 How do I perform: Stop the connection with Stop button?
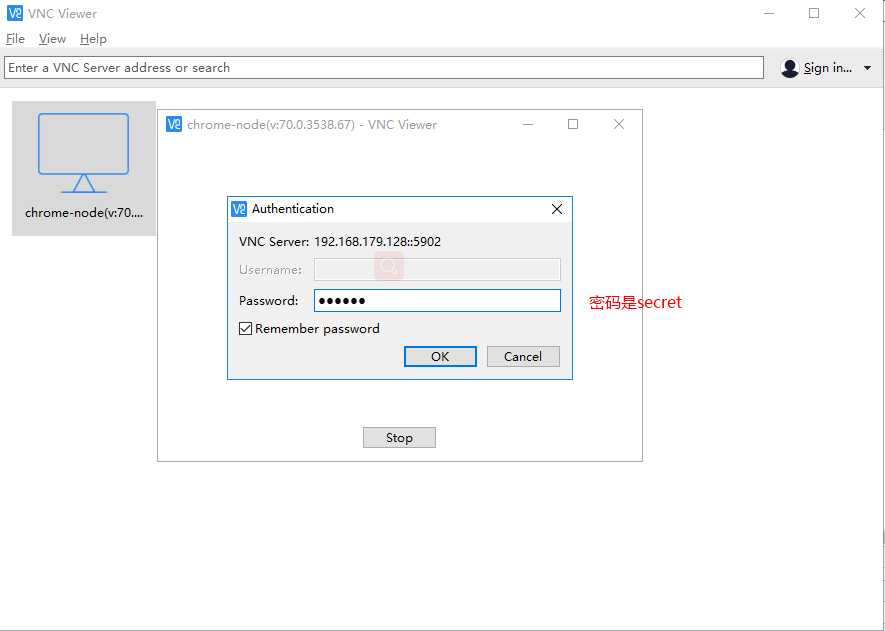[399, 438]
